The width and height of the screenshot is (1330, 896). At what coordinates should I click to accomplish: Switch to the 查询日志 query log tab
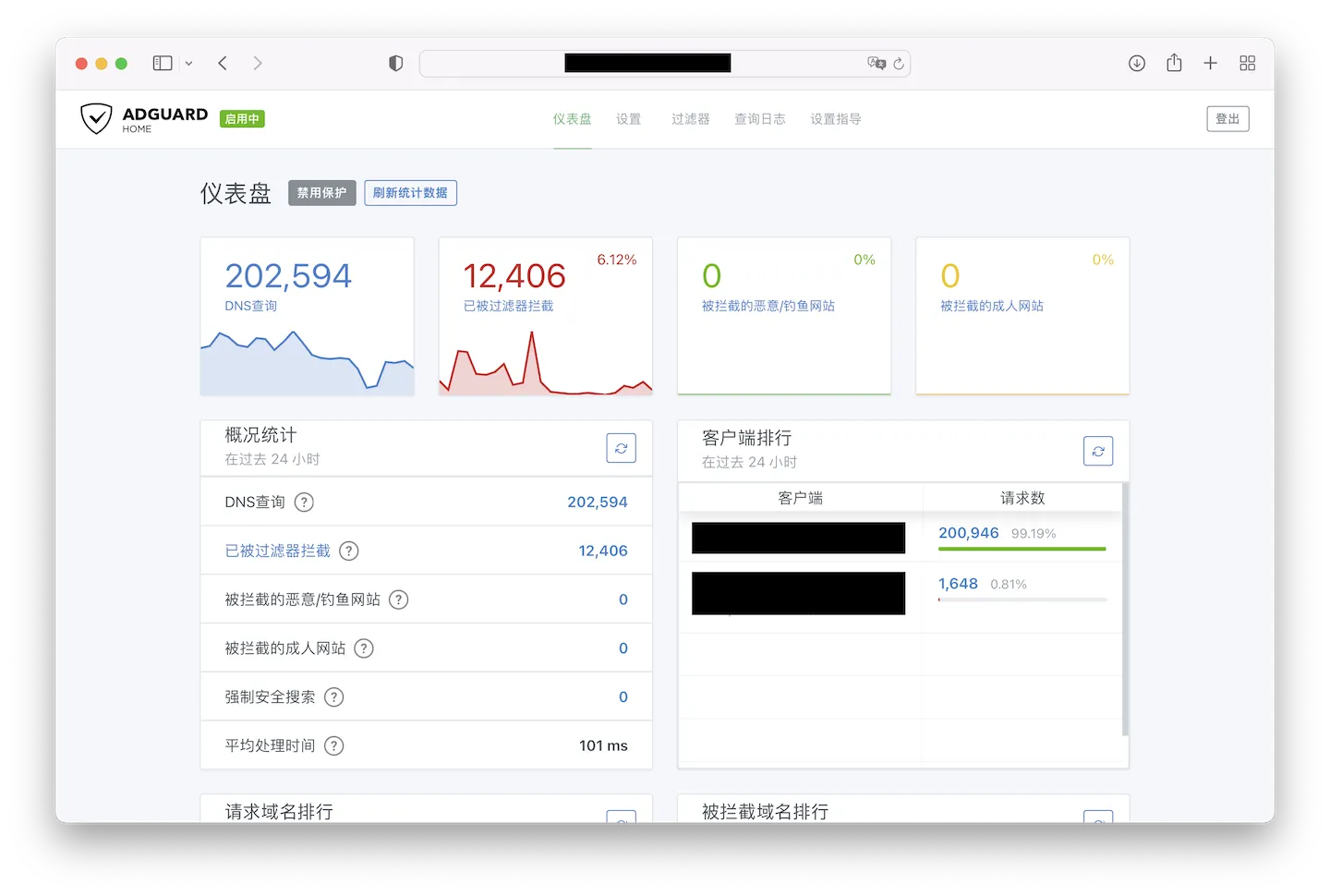coord(759,119)
